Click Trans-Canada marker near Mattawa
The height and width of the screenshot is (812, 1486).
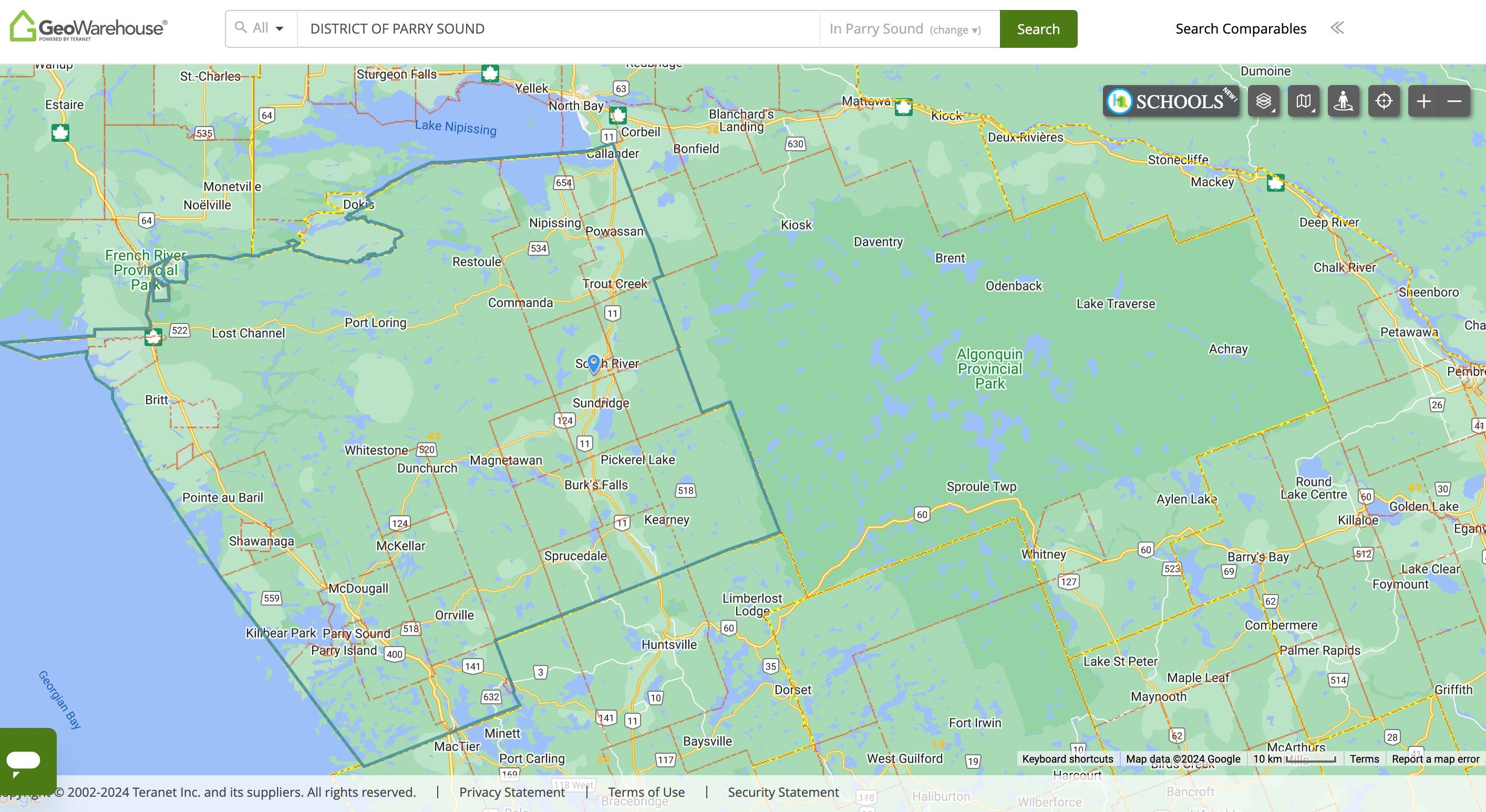click(x=903, y=107)
